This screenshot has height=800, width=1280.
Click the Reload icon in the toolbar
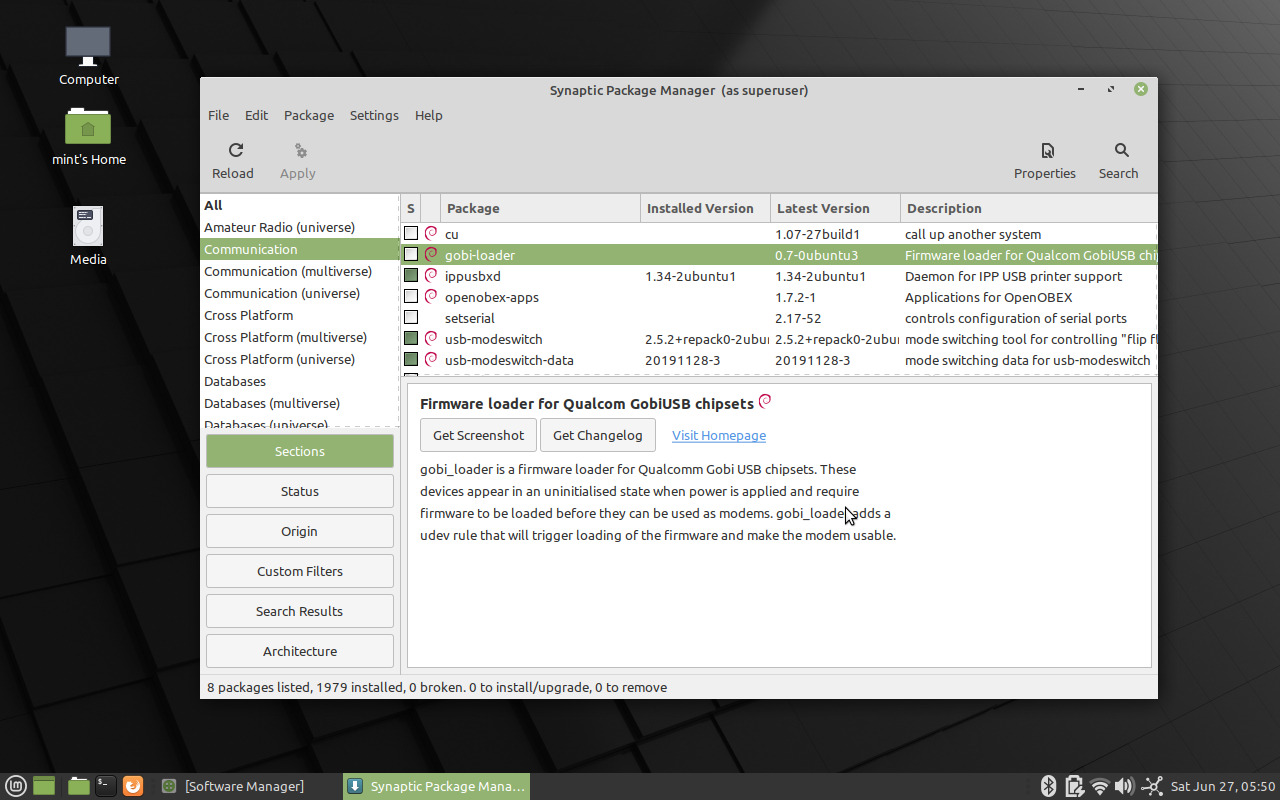pos(233,160)
